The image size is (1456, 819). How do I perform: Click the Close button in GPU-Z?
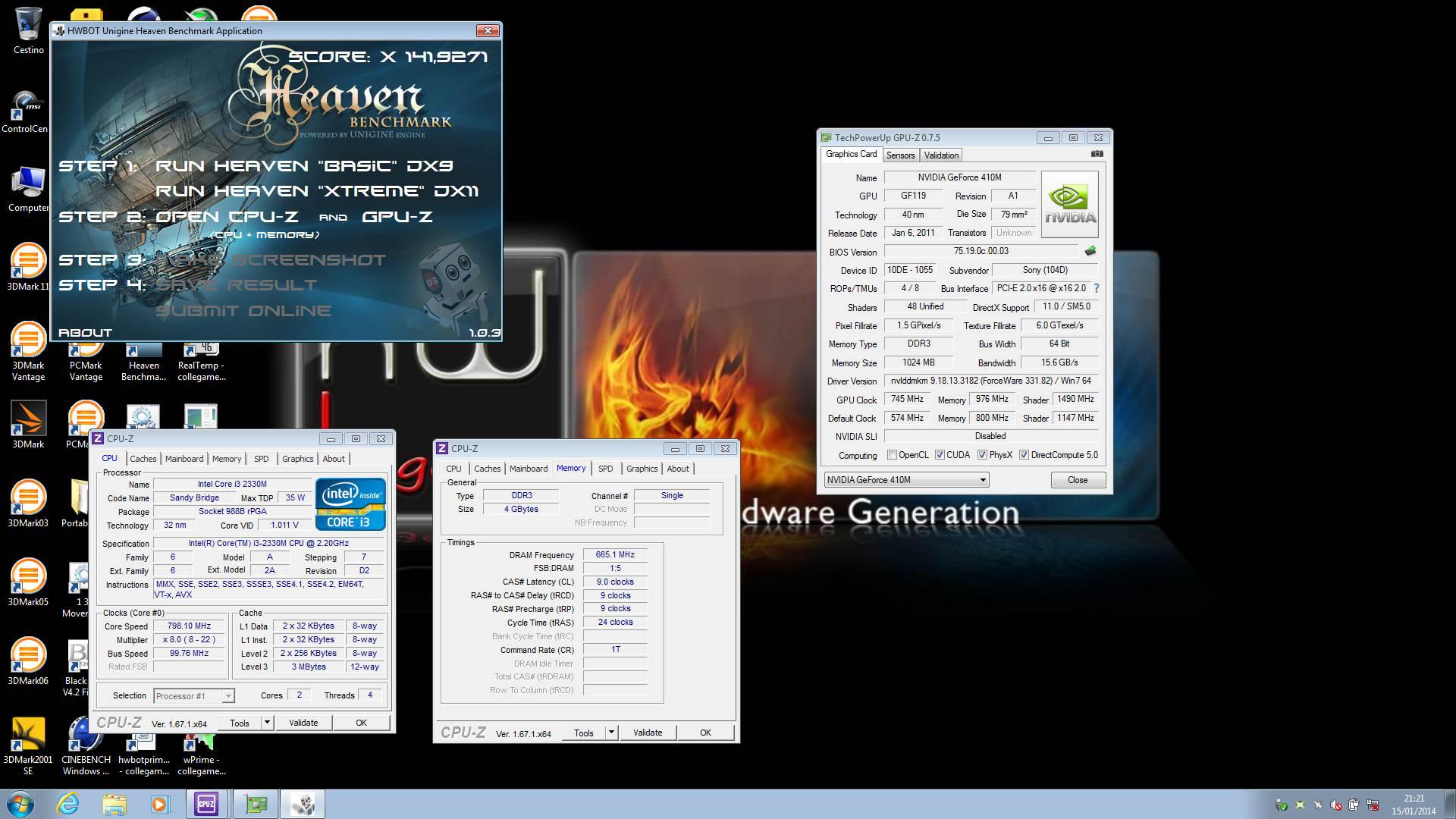[x=1078, y=480]
